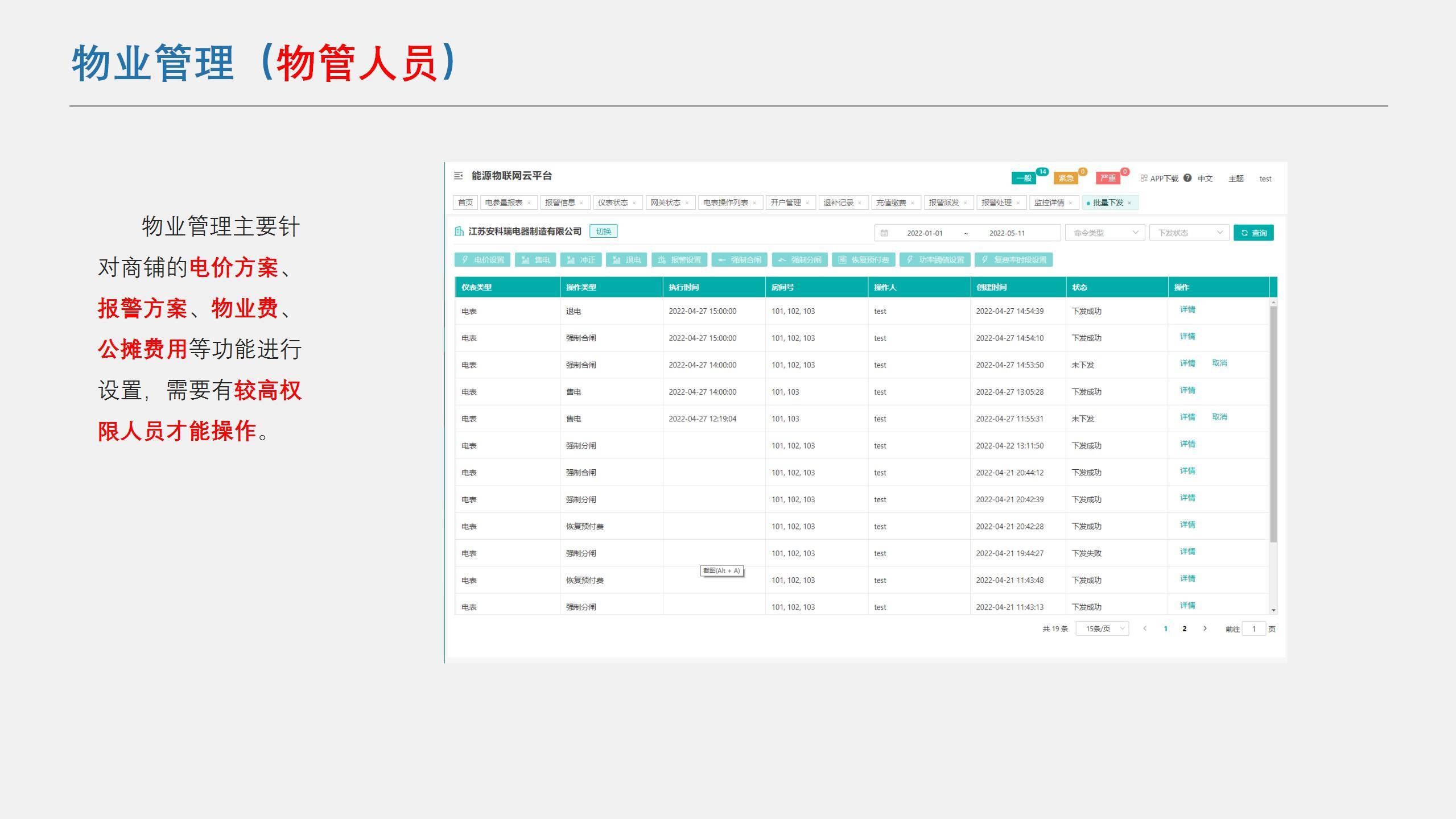Open the 15条/页 page size dropdown
Viewport: 1456px width, 819px height.
coord(1102,628)
